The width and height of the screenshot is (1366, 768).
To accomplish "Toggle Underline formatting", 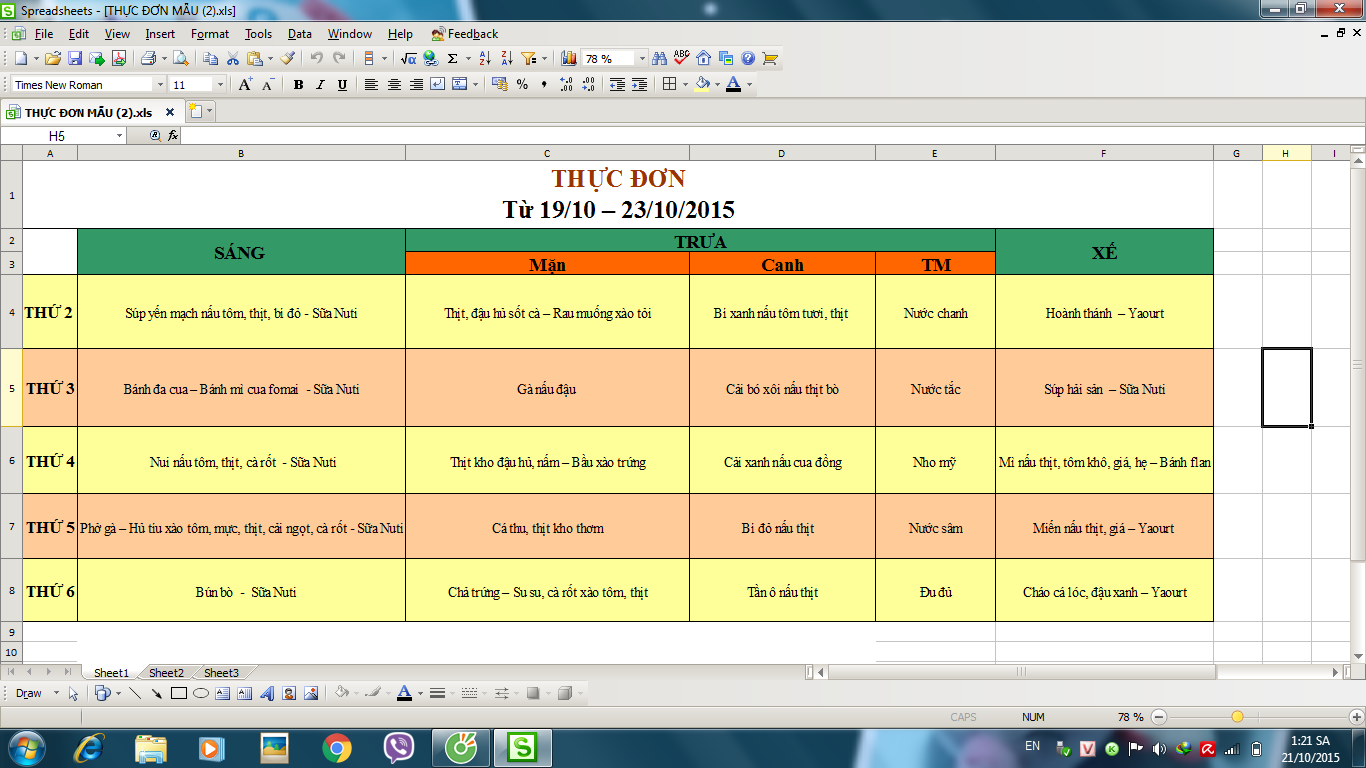I will pos(342,85).
